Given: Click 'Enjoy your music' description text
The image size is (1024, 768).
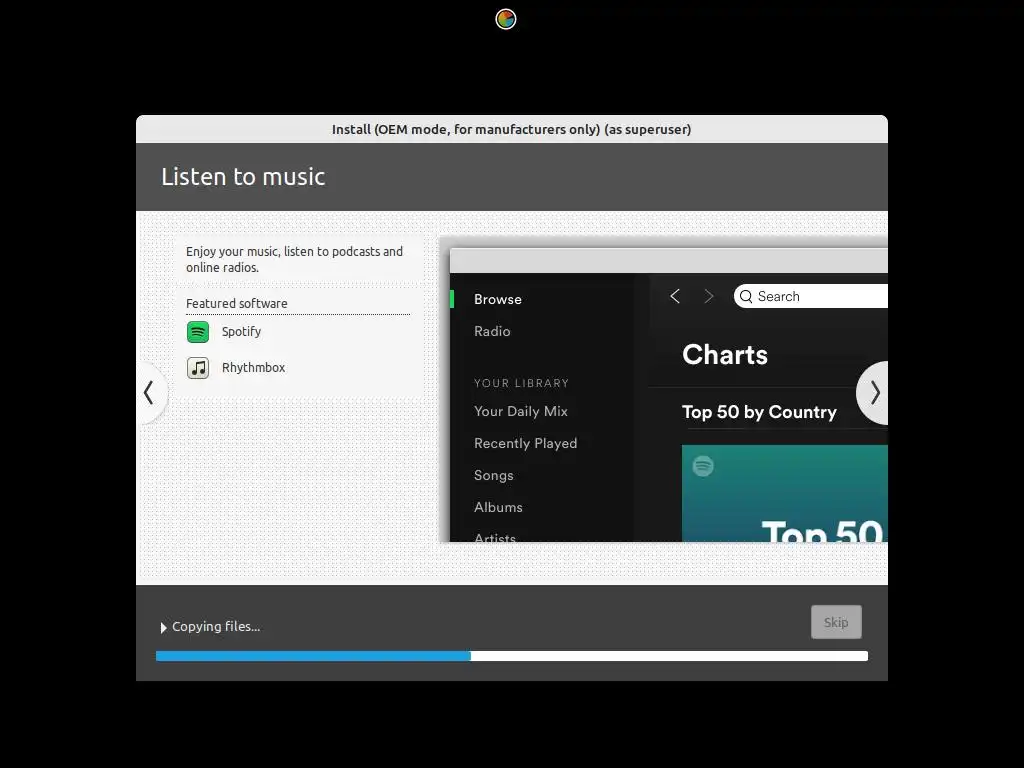Looking at the screenshot, I should [x=295, y=259].
